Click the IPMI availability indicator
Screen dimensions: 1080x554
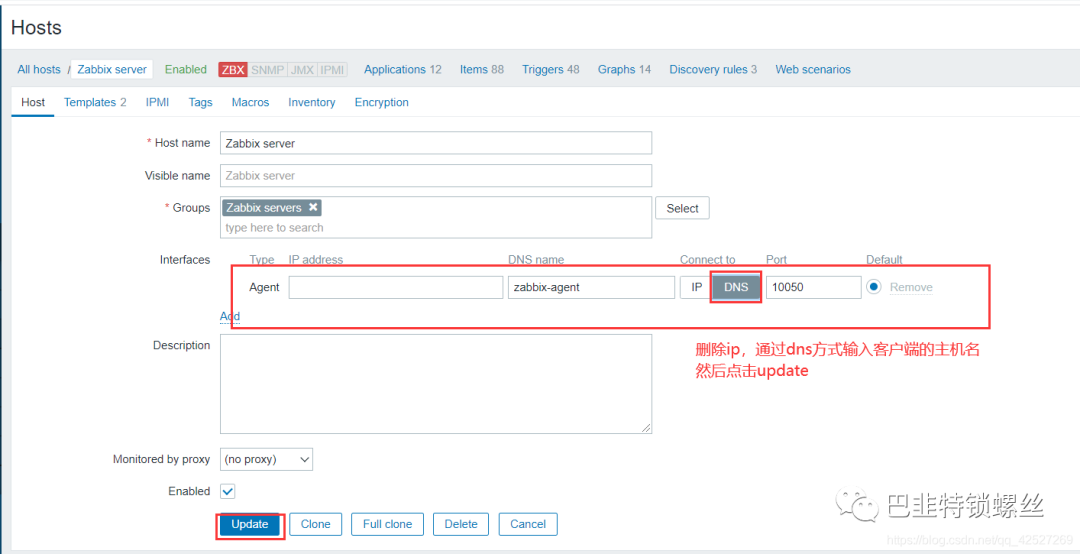[x=332, y=70]
